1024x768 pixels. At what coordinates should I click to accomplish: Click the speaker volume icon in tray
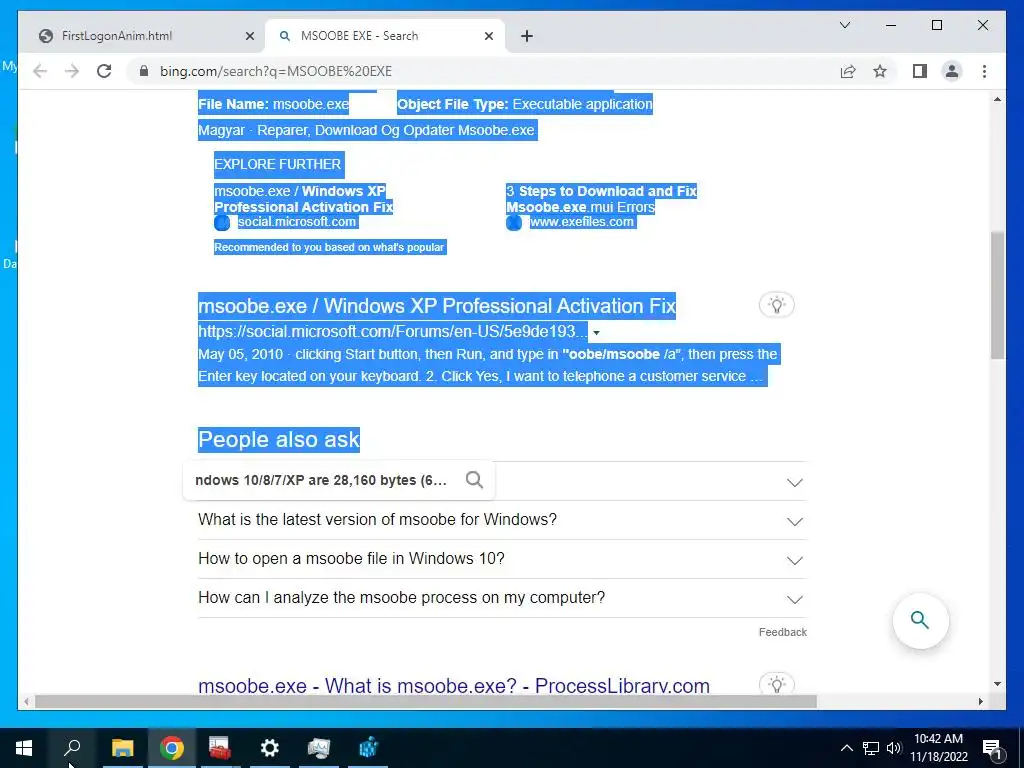click(894, 748)
